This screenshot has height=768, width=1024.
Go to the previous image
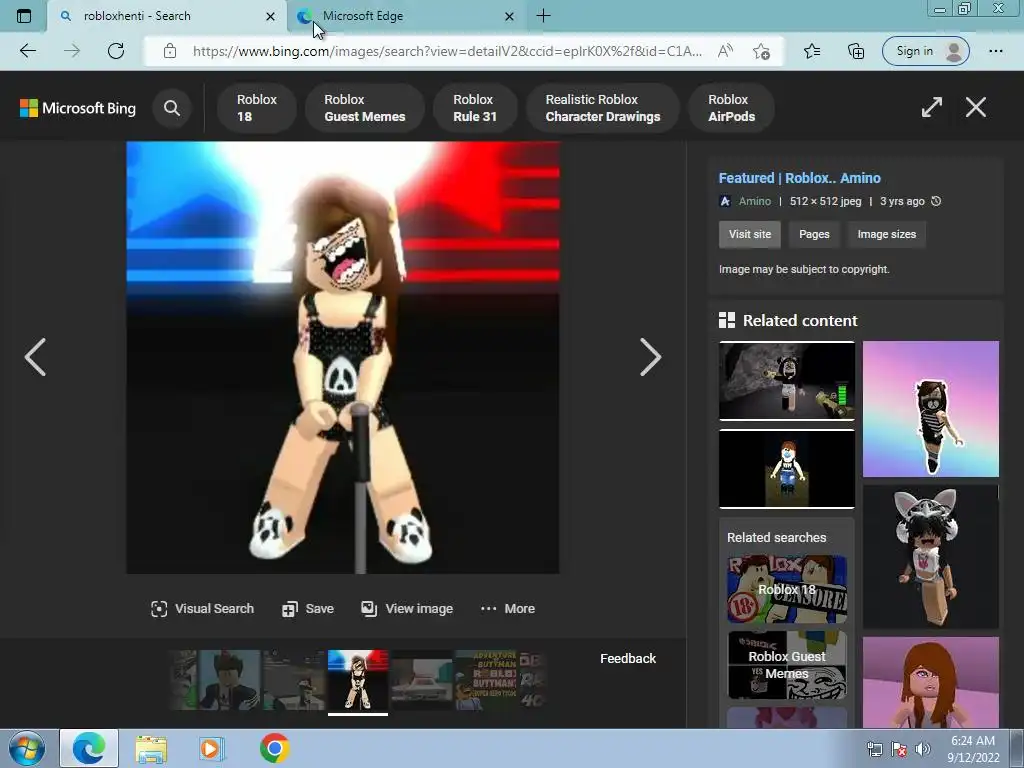(x=35, y=357)
